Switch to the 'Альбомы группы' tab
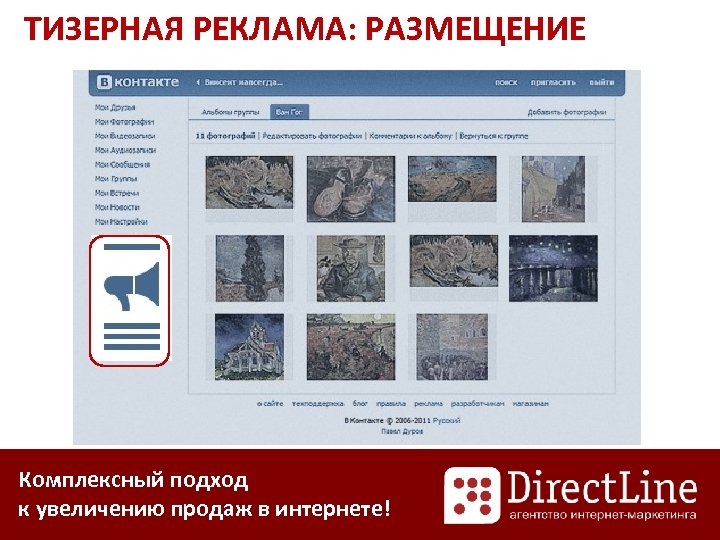Screen dimensions: 720x540 coord(230,112)
